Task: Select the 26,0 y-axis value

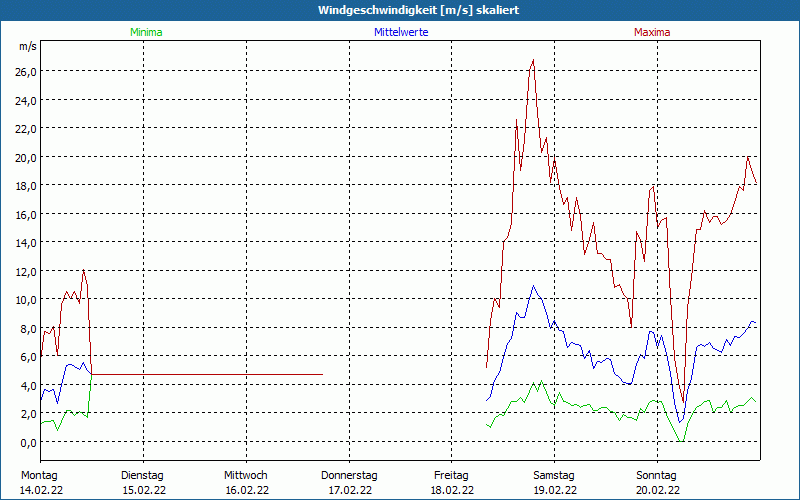Action: (x=26, y=71)
